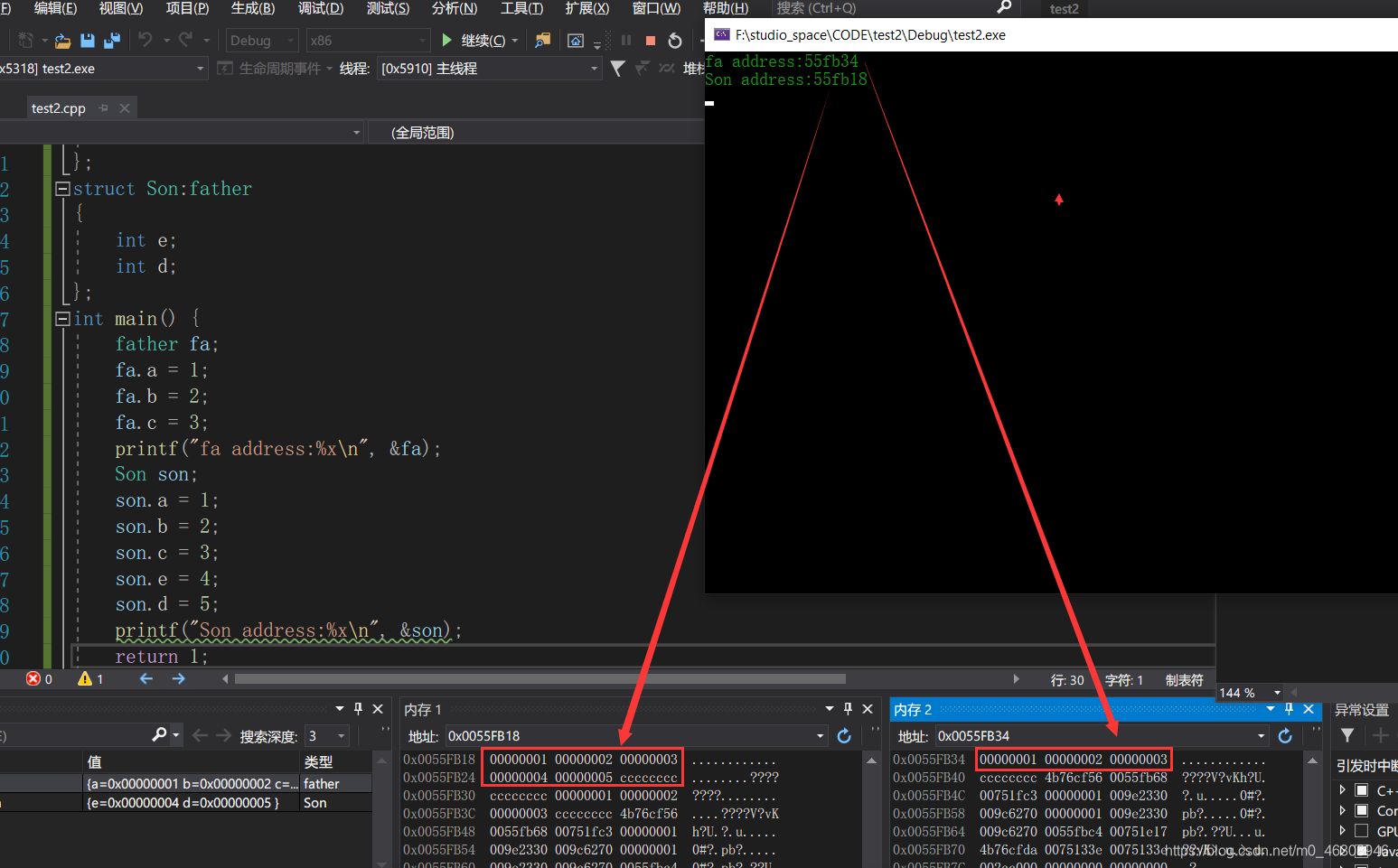Open the Memory 1 address dropdown arrow
Viewport: 1398px width, 868px height.
[x=821, y=736]
